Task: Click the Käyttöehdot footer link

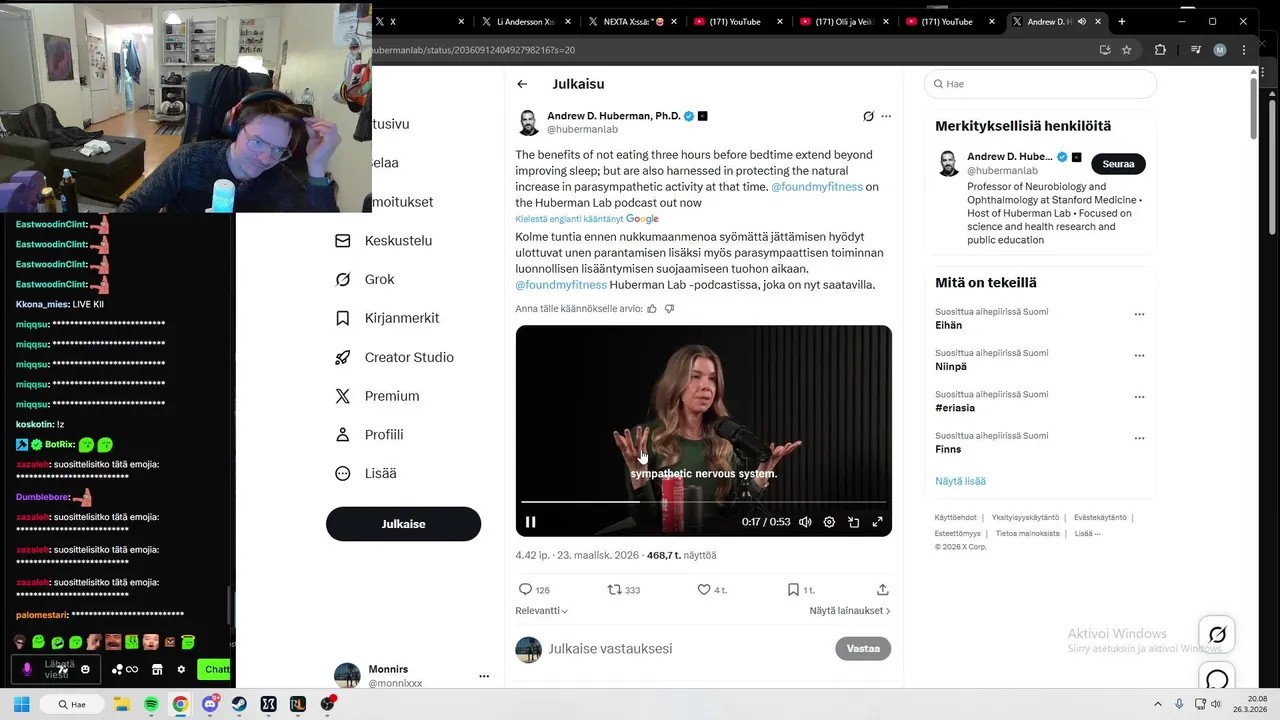Action: 955,517
